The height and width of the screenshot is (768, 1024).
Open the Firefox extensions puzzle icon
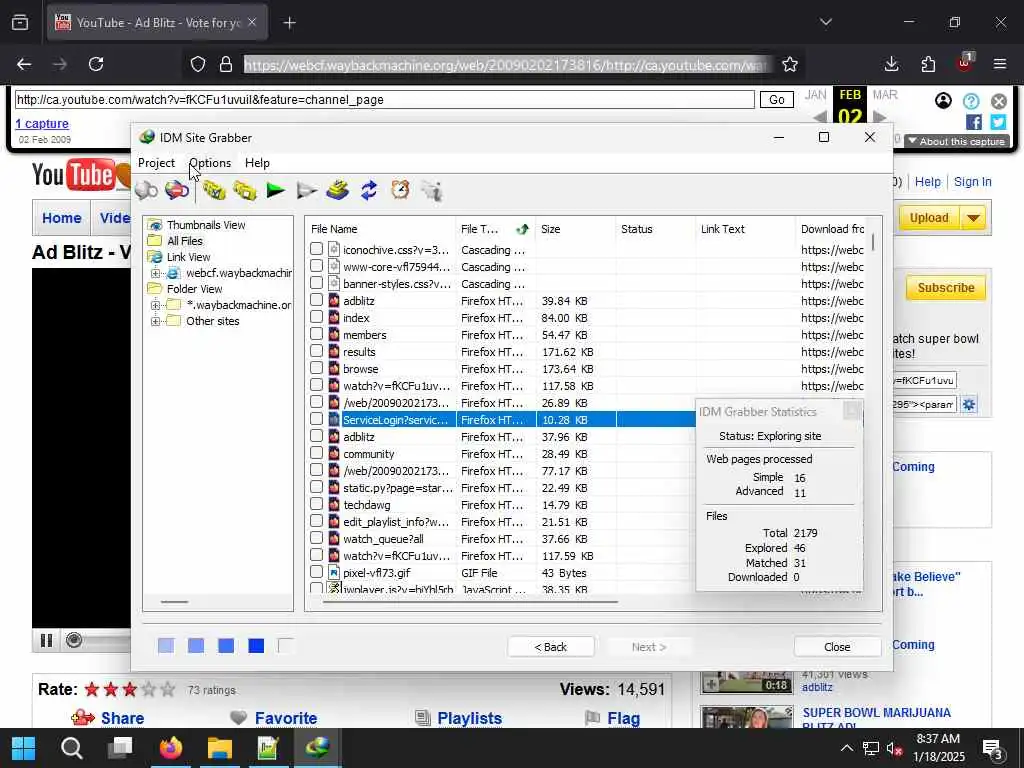pos(928,64)
